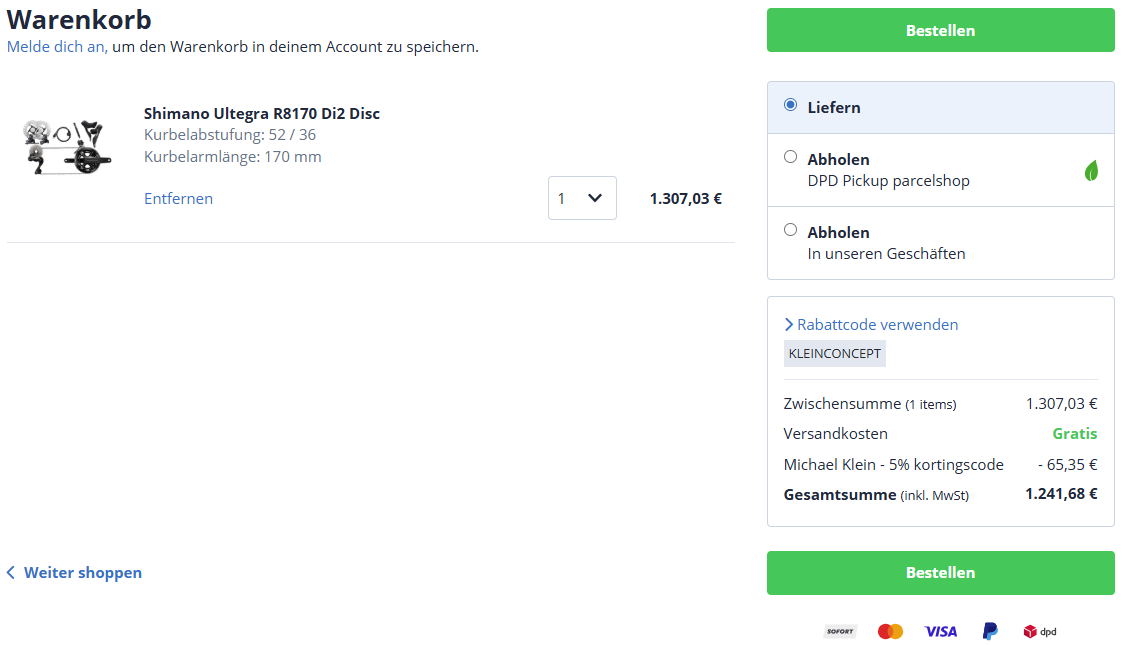Click the KLEINCONCEPT discount code tag
1122x645 pixels.
pyautogui.click(x=835, y=354)
